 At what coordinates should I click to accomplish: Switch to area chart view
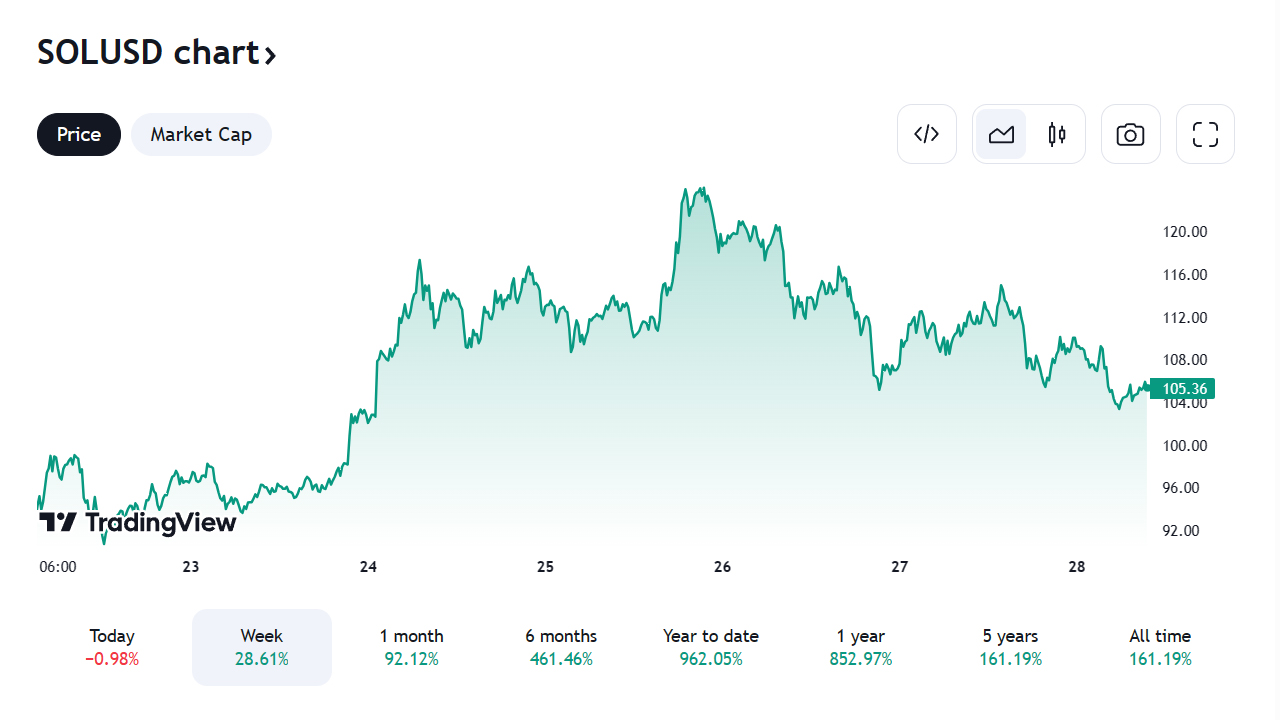pyautogui.click(x=1001, y=134)
